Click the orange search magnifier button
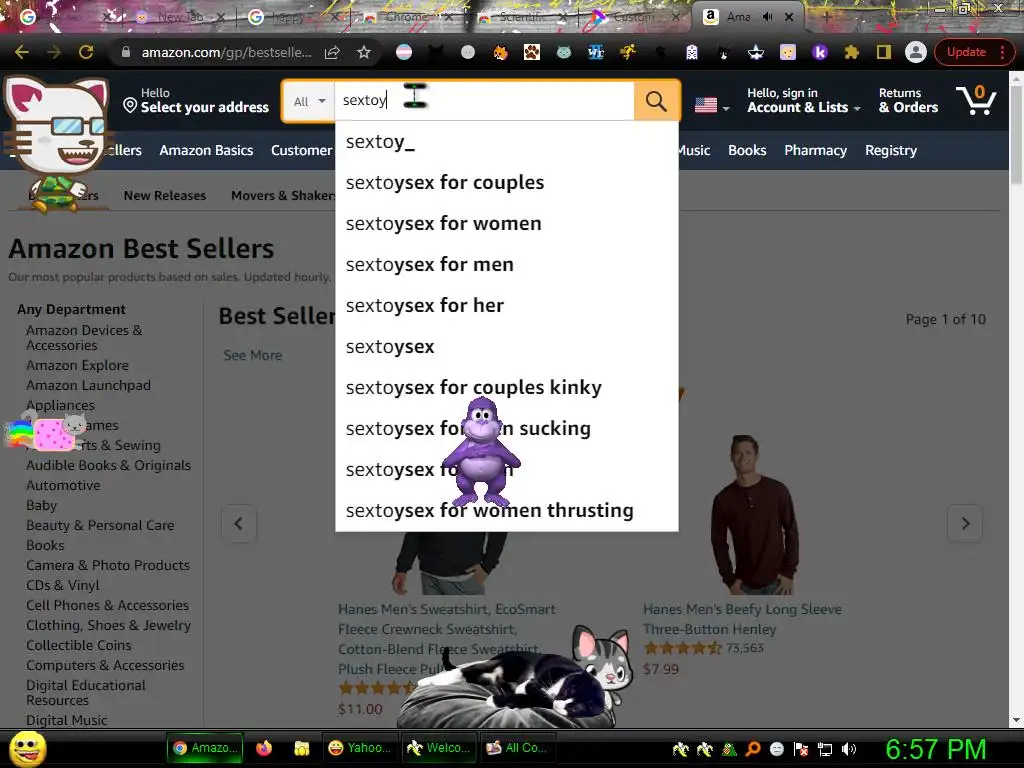This screenshot has height=768, width=1024. (x=656, y=101)
